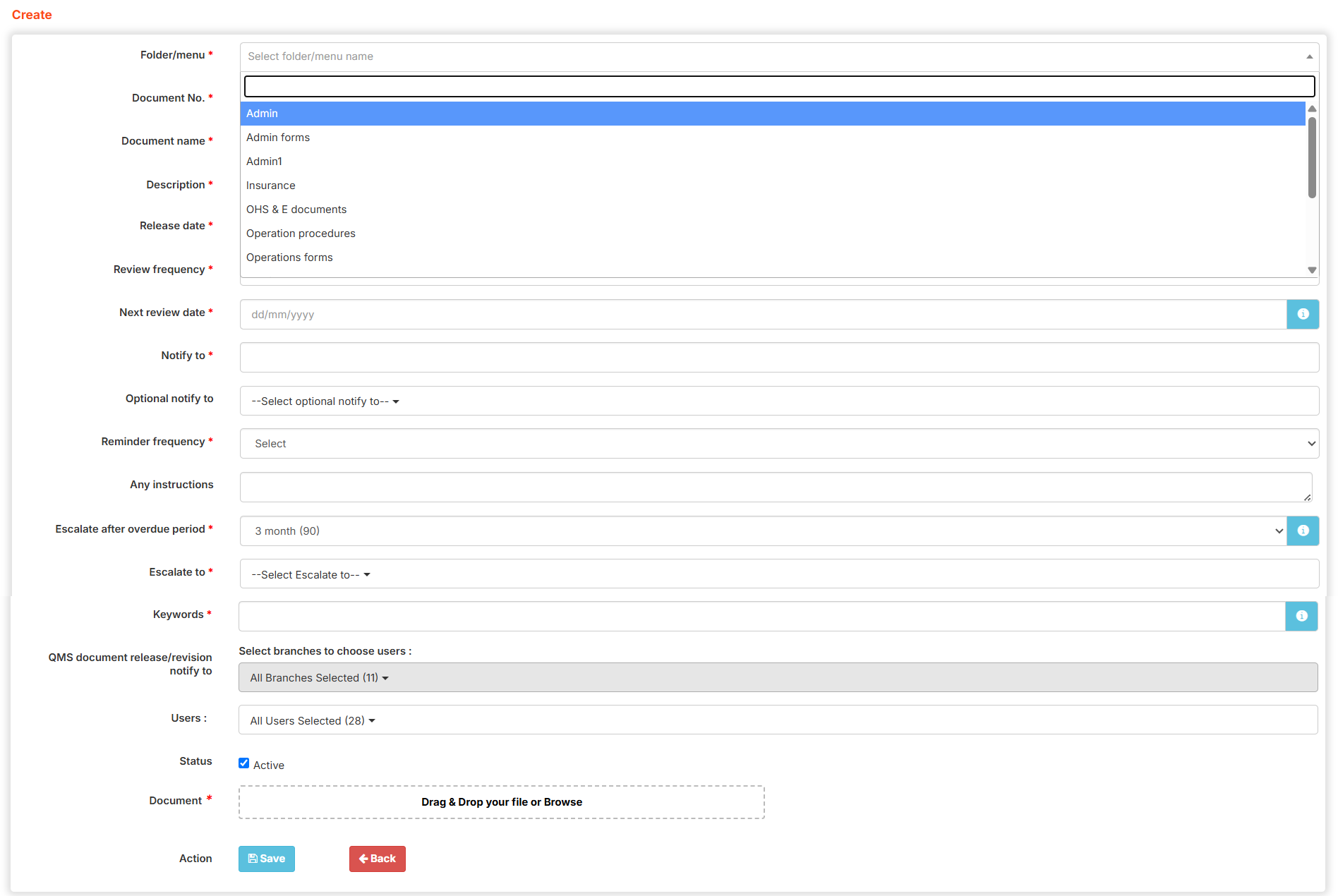Open the Reminder frequency select
Screen dimensions: 1338x896
[779, 444]
